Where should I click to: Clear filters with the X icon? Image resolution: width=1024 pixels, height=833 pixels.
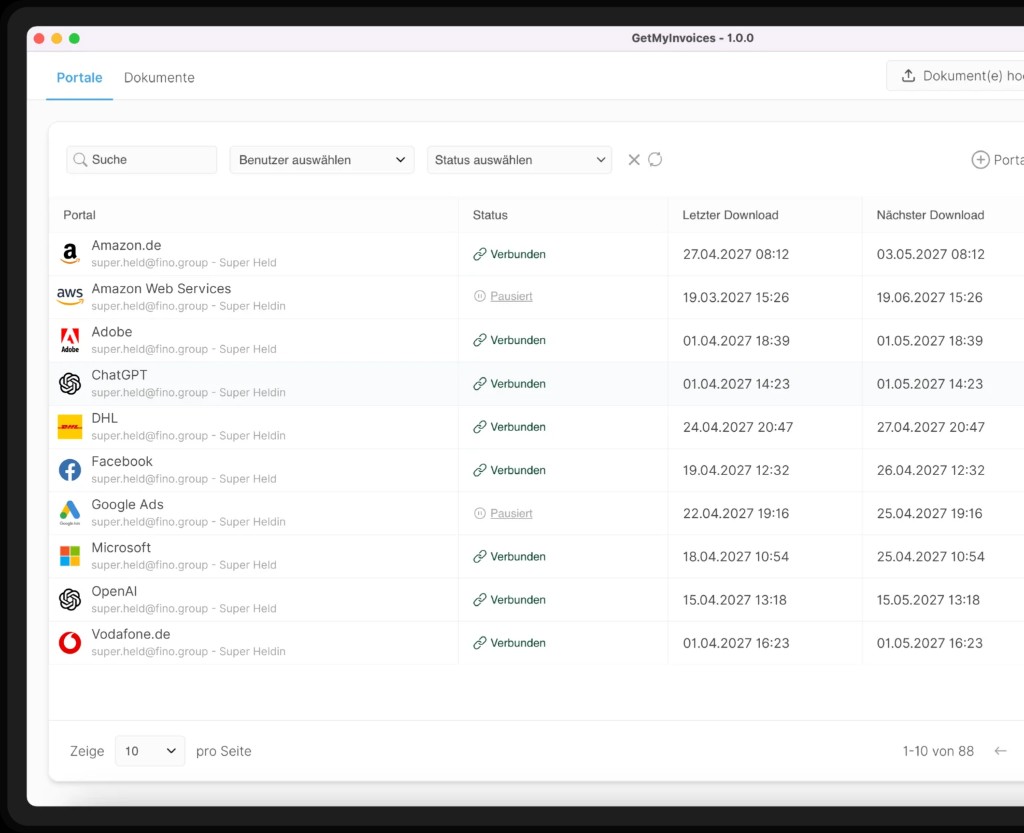coord(633,160)
